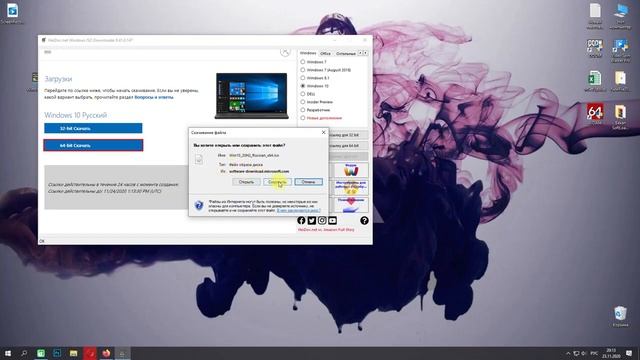Click copy link for 32-bit button
This screenshot has height=360, width=640.
tap(348, 135)
